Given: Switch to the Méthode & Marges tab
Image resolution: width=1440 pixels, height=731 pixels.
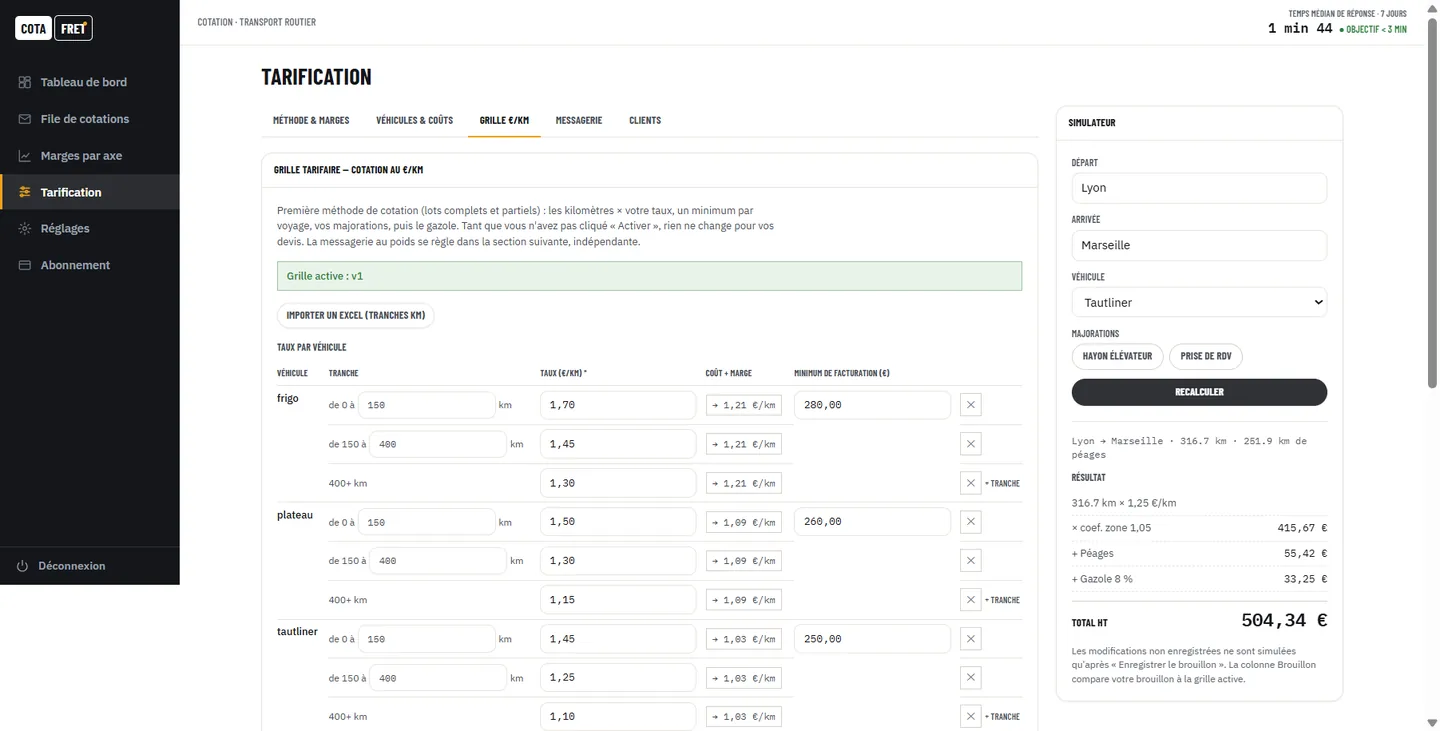Looking at the screenshot, I should (x=311, y=120).
